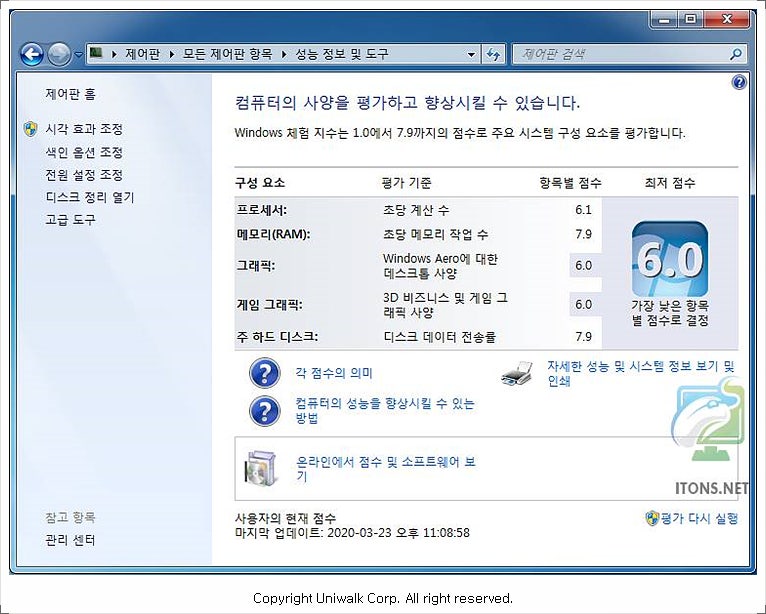Select the 프로세서 score 6.1
The image size is (766, 614).
point(583,210)
